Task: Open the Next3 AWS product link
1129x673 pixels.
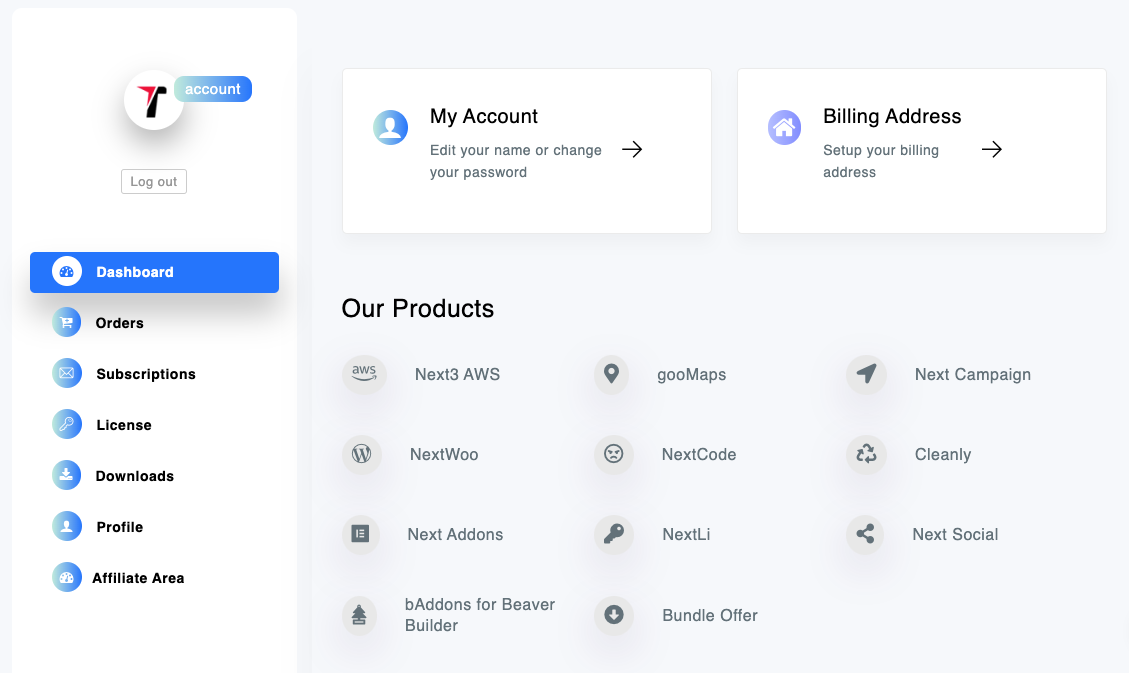Action: pyautogui.click(x=457, y=374)
